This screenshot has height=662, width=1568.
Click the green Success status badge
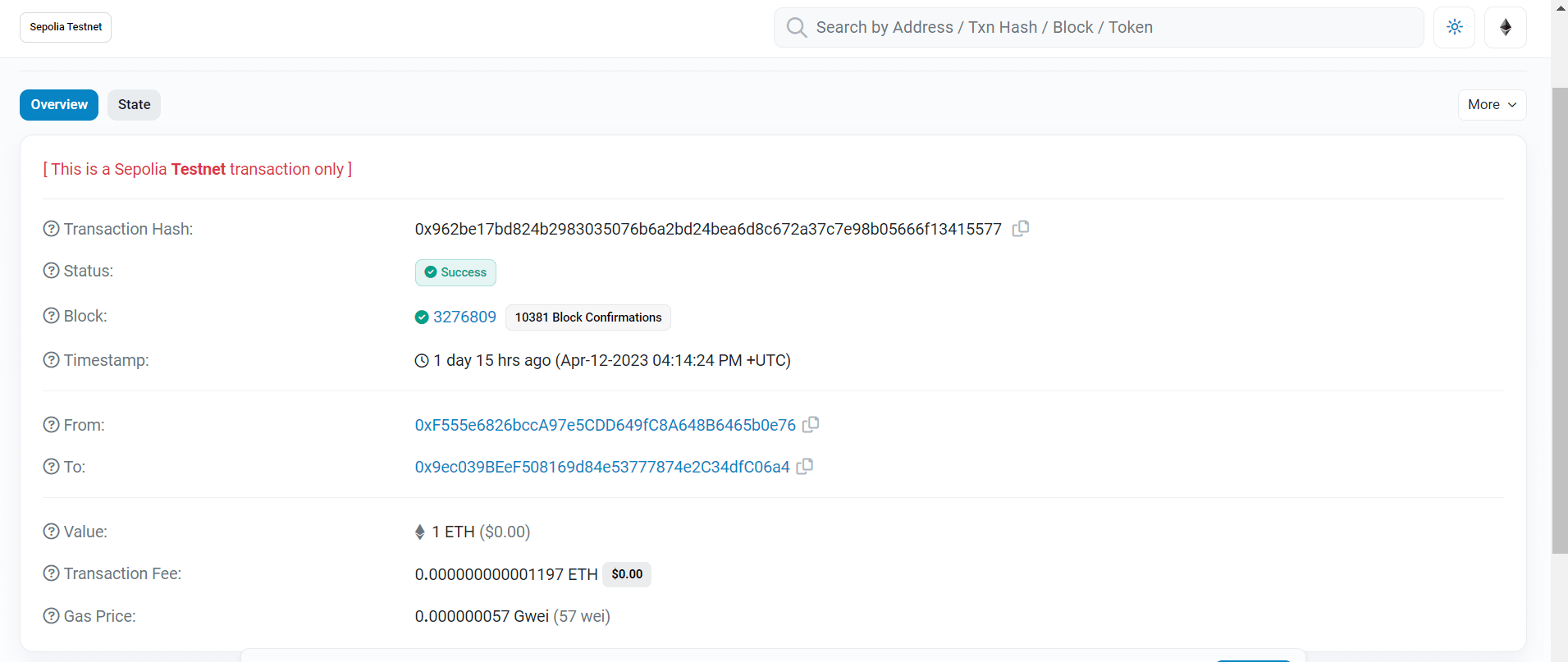coord(455,272)
